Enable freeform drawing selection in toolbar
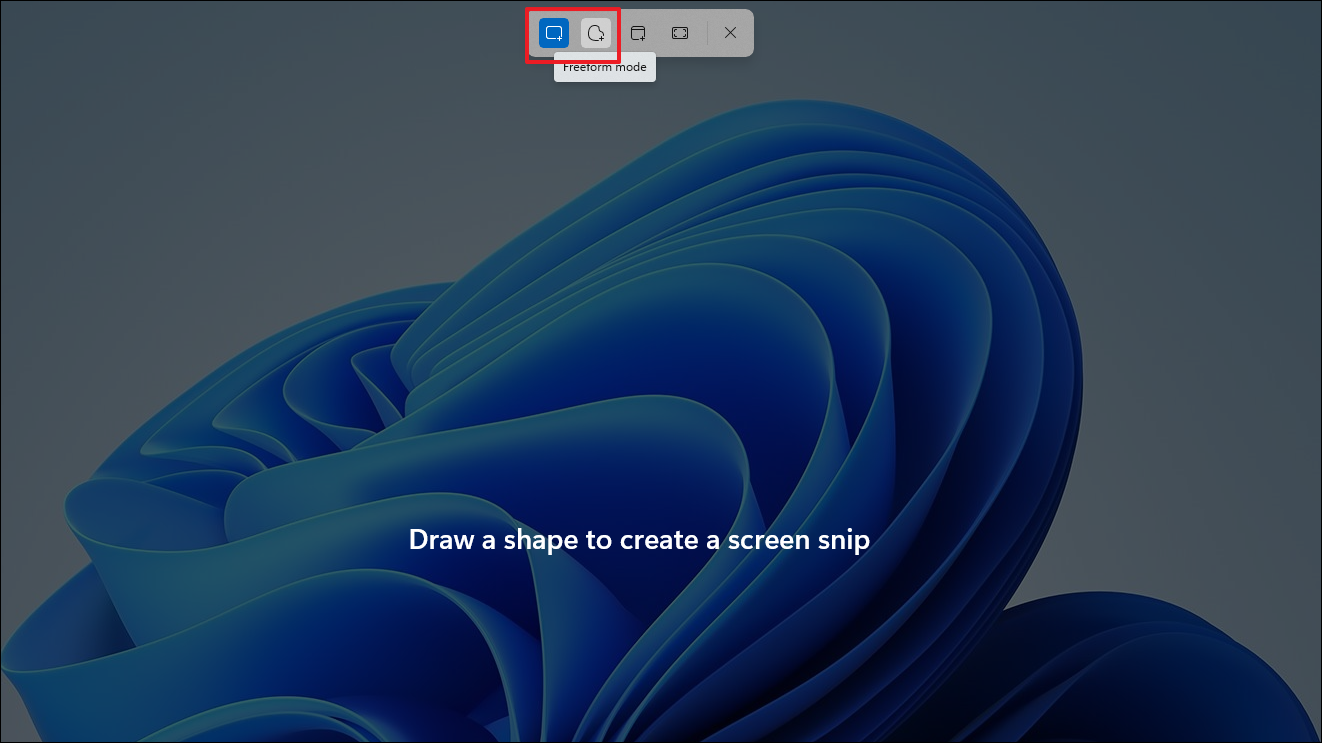Image resolution: width=1322 pixels, height=743 pixels. coord(596,33)
